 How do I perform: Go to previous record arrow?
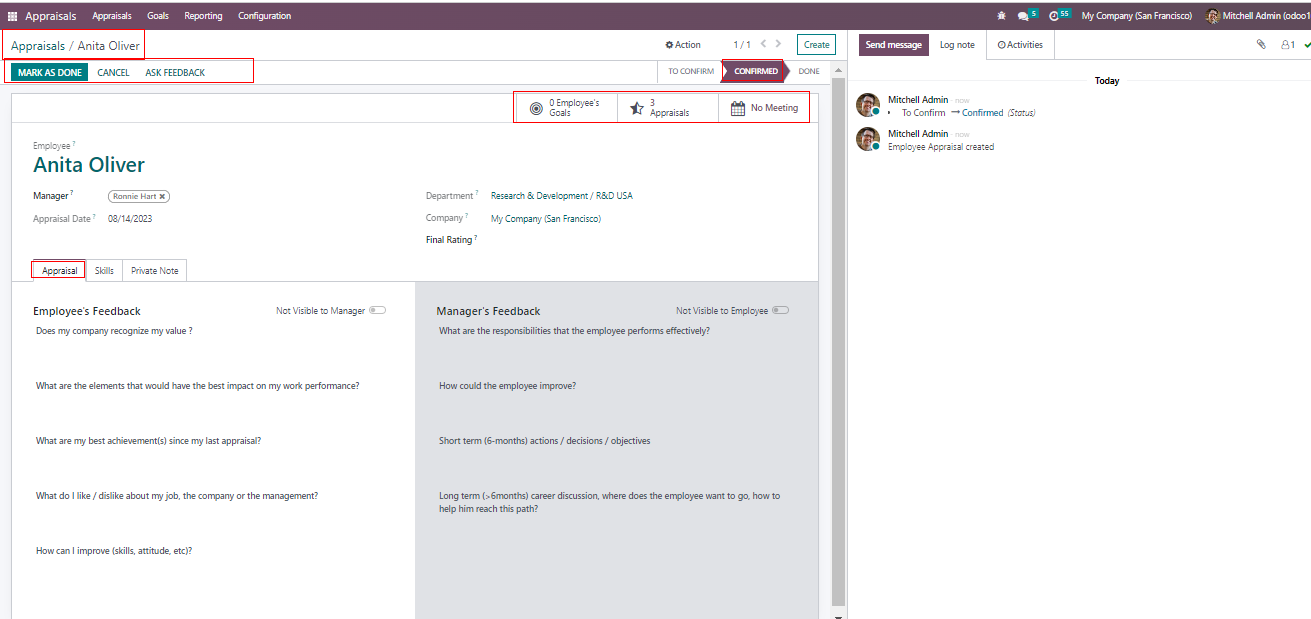(x=764, y=44)
